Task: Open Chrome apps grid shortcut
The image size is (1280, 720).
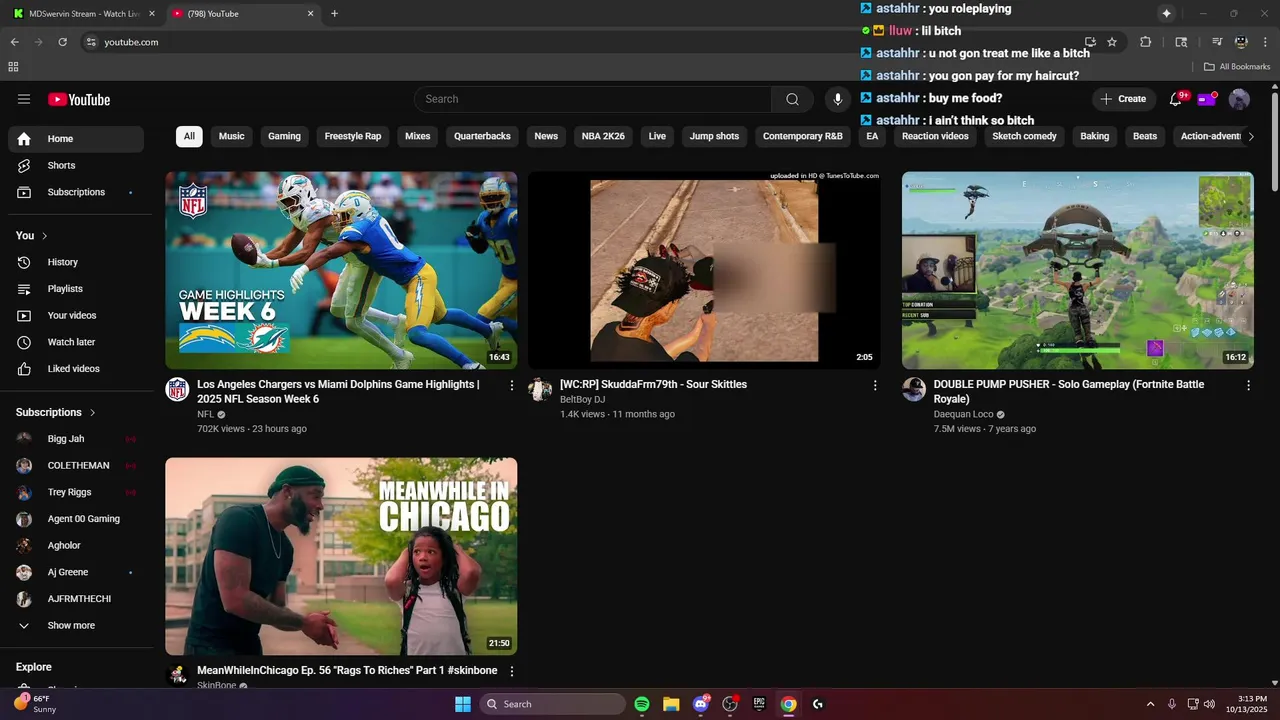Action: [x=13, y=67]
